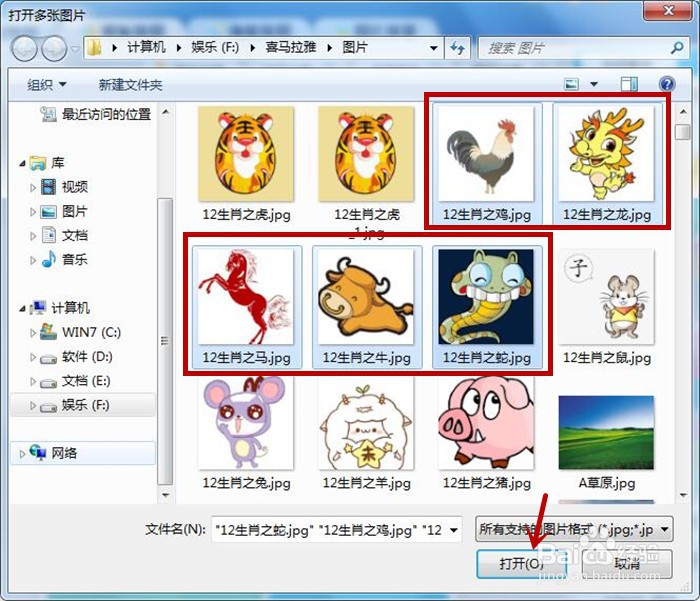
Task: Open help with the blue question icon
Action: (x=667, y=84)
